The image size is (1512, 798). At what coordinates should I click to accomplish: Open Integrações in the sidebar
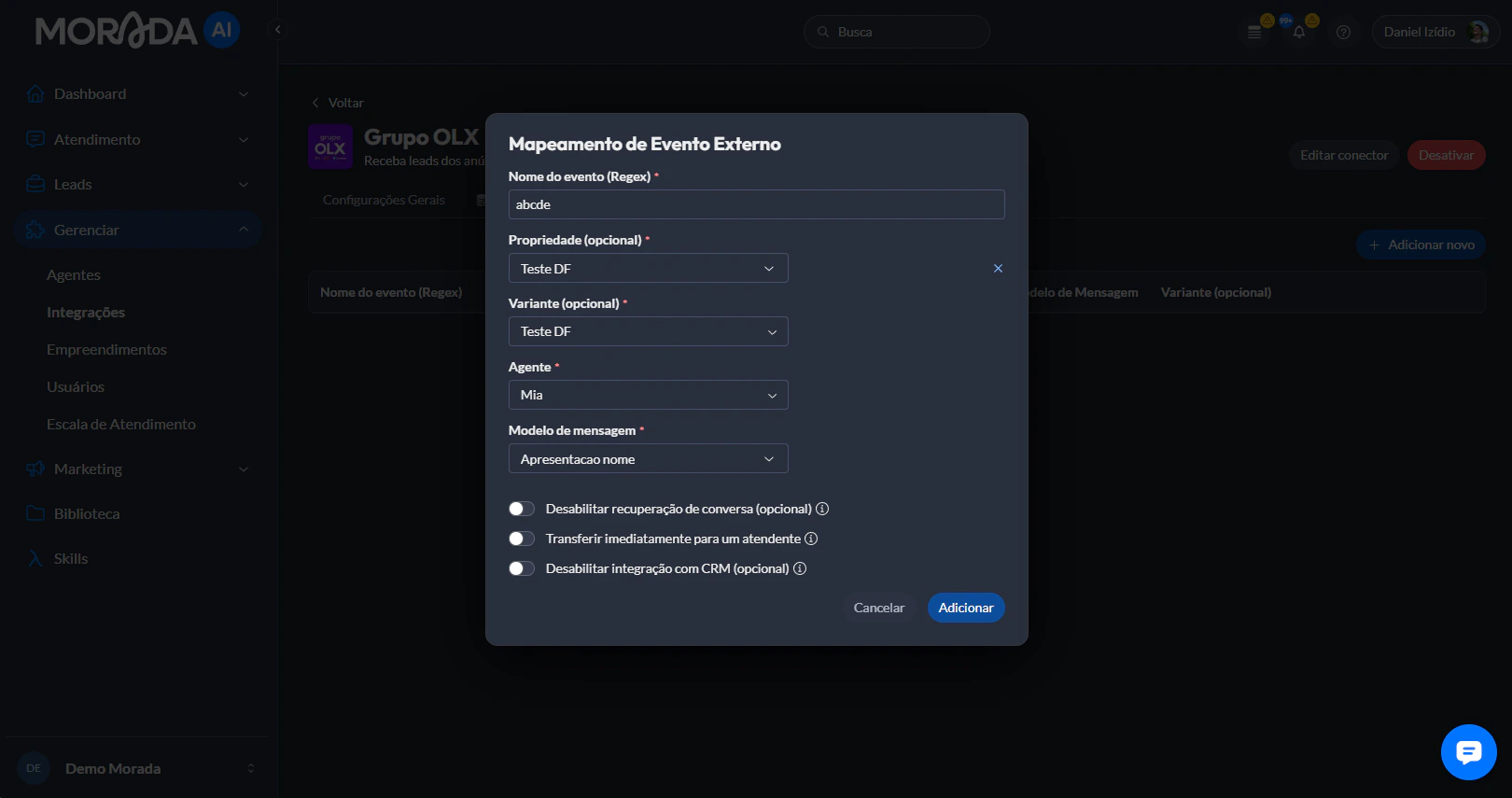pyautogui.click(x=86, y=312)
